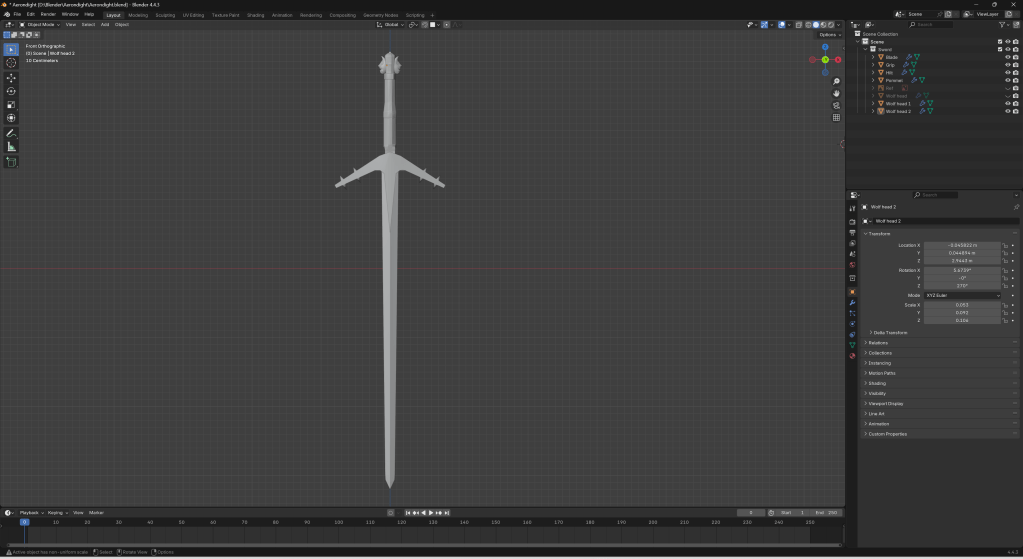Screen dimensions: 1023x559
Task: Uncheck the Sword collection exclude checkbox
Action: (999, 49)
